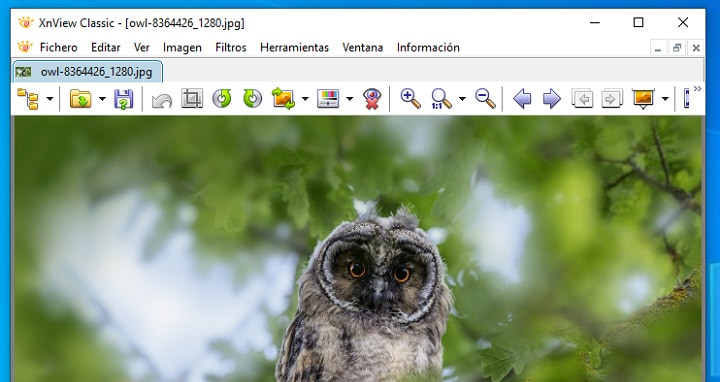The image size is (720, 382).
Task: Open the Ver menu
Action: coord(141,47)
